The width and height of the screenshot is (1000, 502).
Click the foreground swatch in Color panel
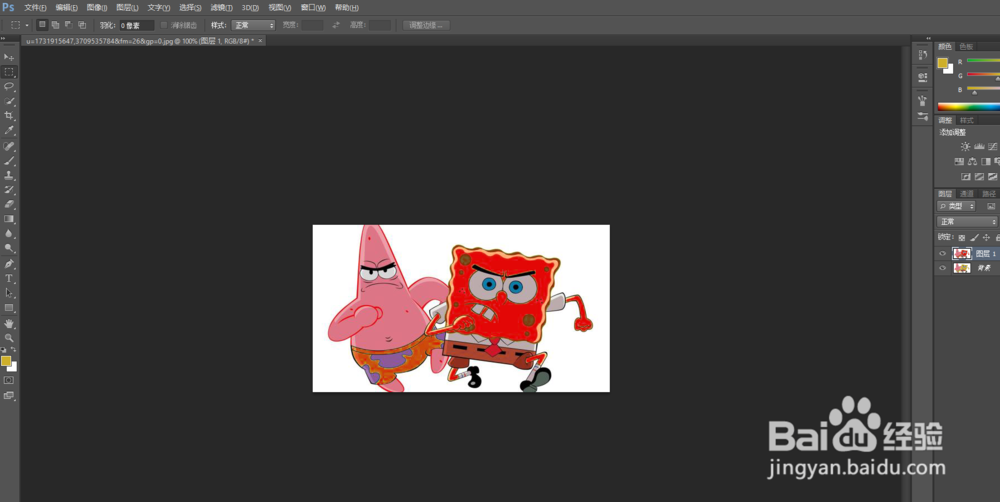pos(943,63)
